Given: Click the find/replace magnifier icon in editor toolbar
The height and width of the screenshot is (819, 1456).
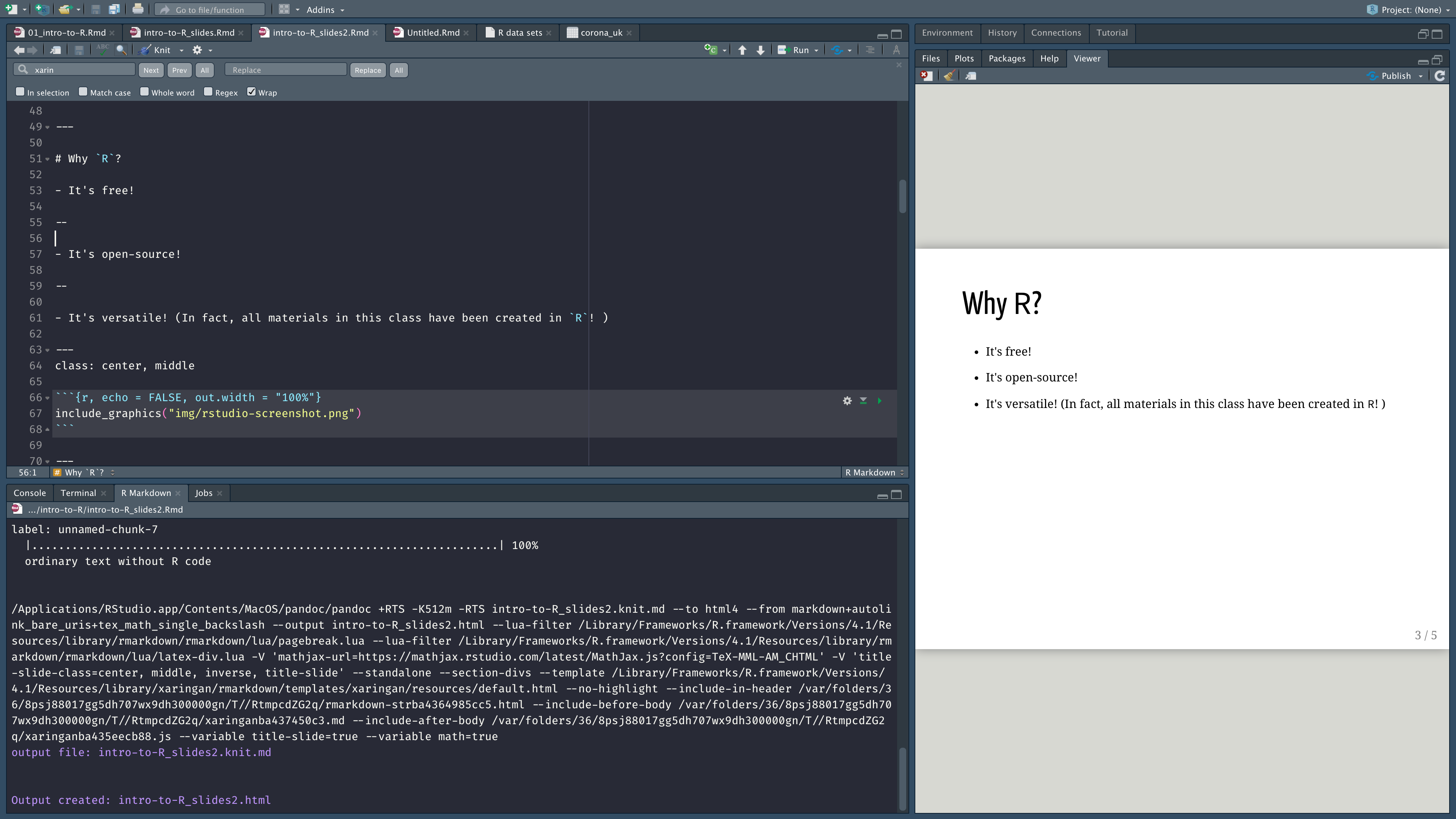Looking at the screenshot, I should click(121, 50).
